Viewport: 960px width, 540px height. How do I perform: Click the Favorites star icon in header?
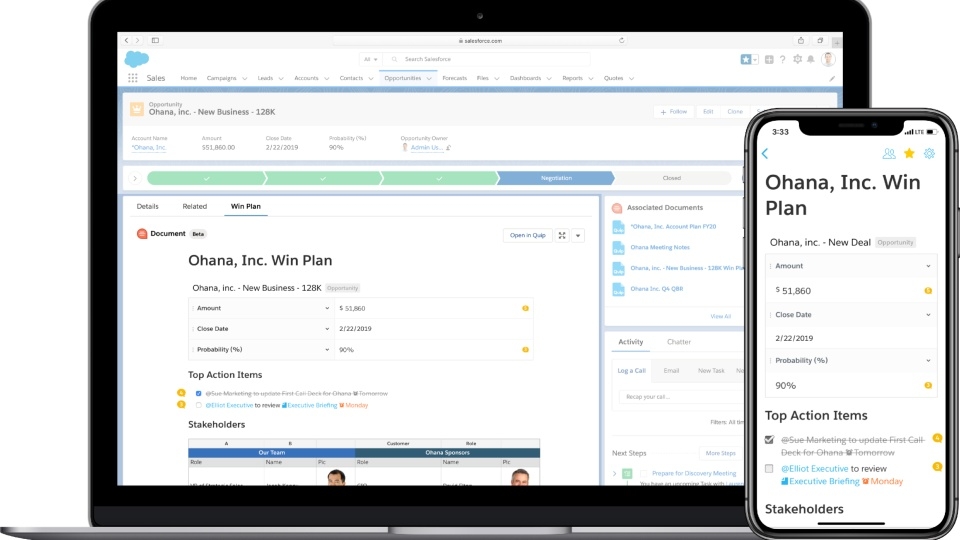[746, 59]
